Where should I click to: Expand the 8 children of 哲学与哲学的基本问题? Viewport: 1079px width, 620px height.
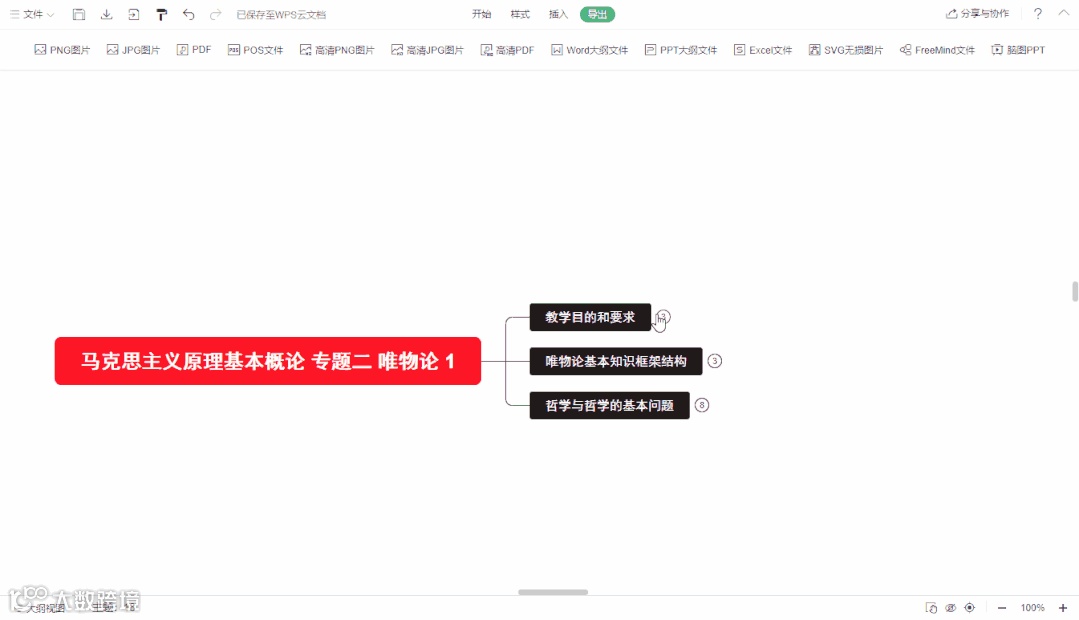[x=702, y=405]
